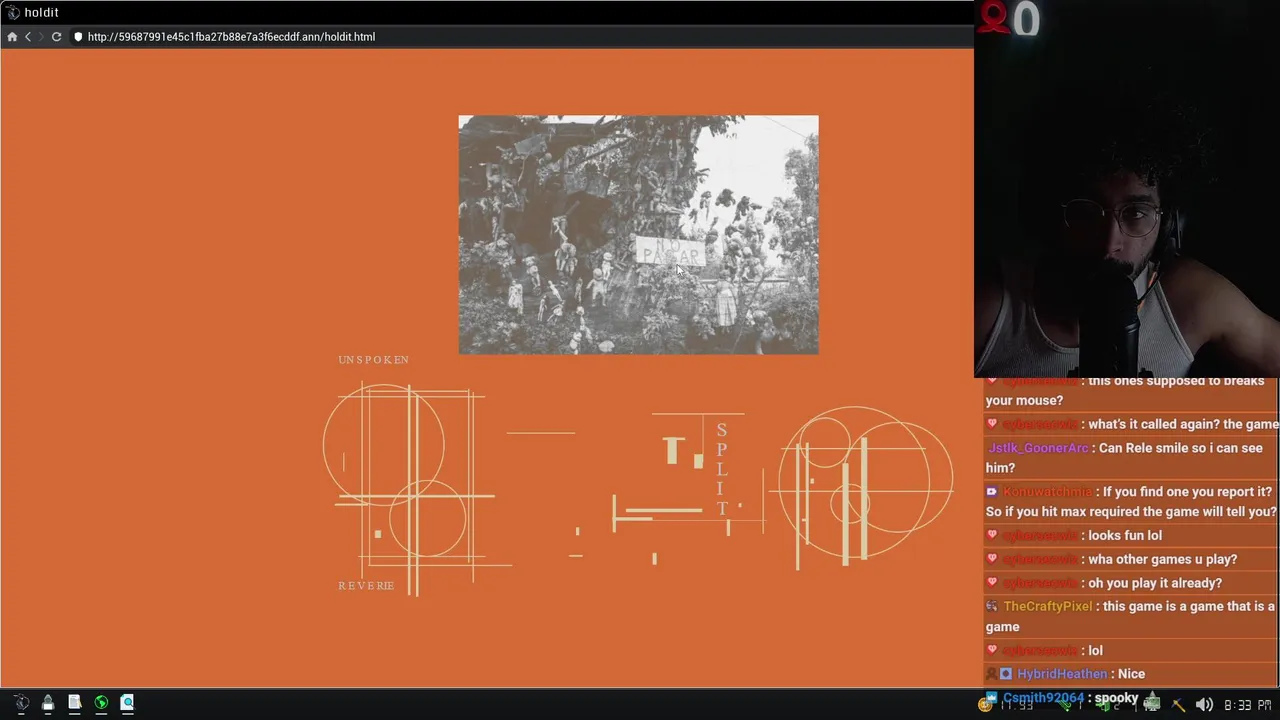The image size is (1280, 720).
Task: Open the notepad document app in taskbar
Action: (x=74, y=703)
